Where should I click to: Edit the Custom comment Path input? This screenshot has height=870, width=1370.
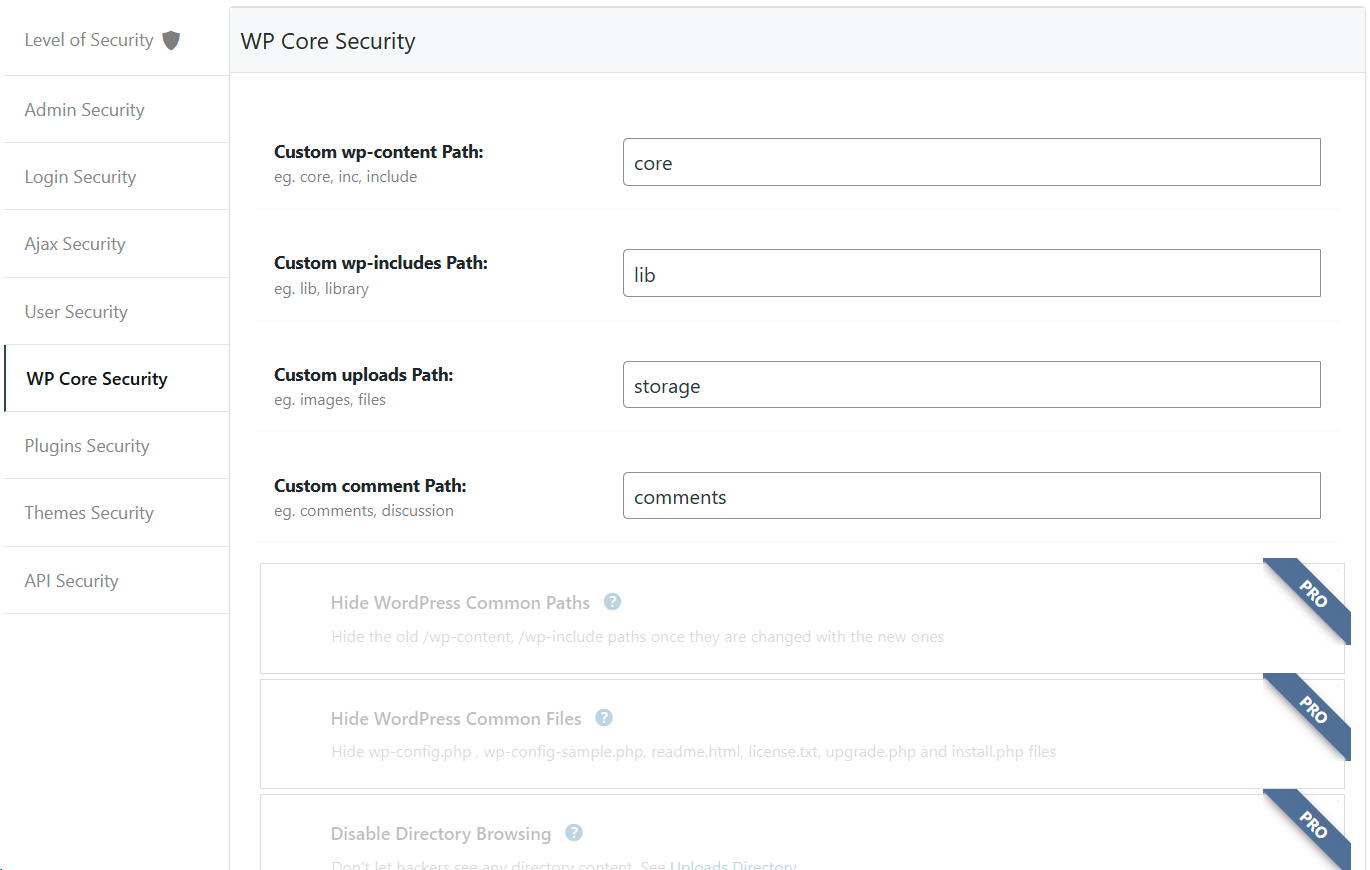click(x=971, y=496)
